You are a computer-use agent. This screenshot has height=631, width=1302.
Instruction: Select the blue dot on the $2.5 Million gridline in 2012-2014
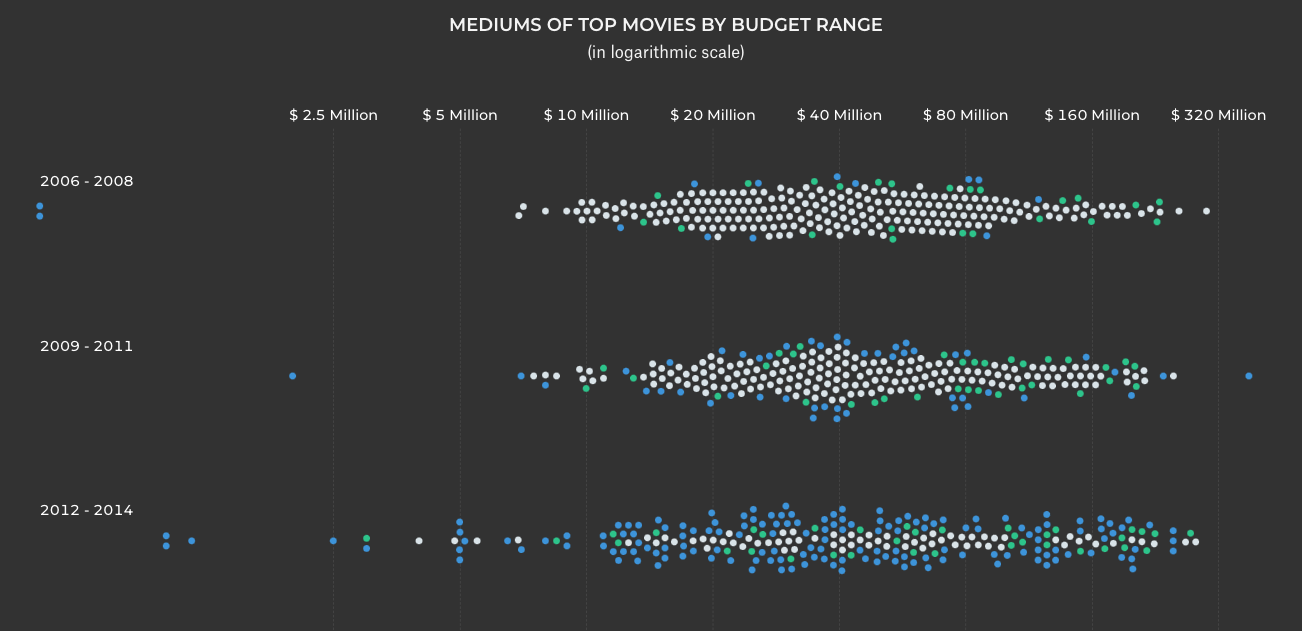coord(333,541)
